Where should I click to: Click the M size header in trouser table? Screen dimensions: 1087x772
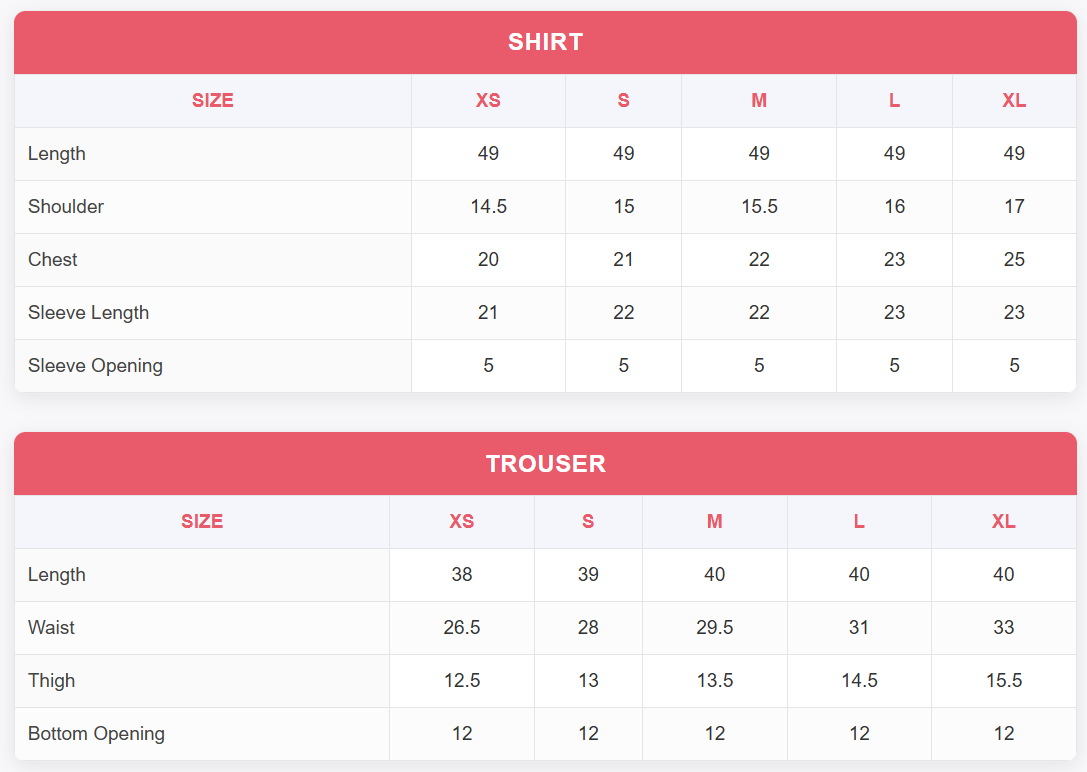[714, 522]
